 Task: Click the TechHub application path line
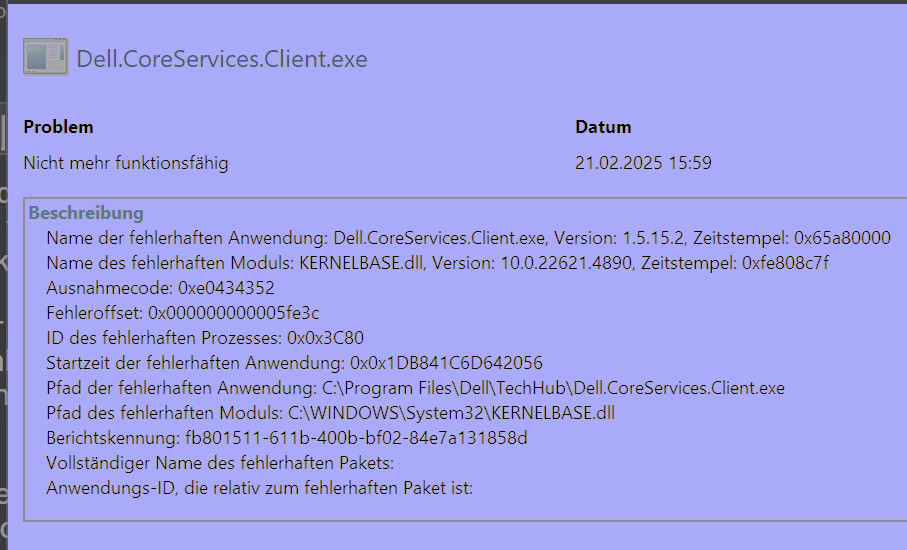coord(415,388)
